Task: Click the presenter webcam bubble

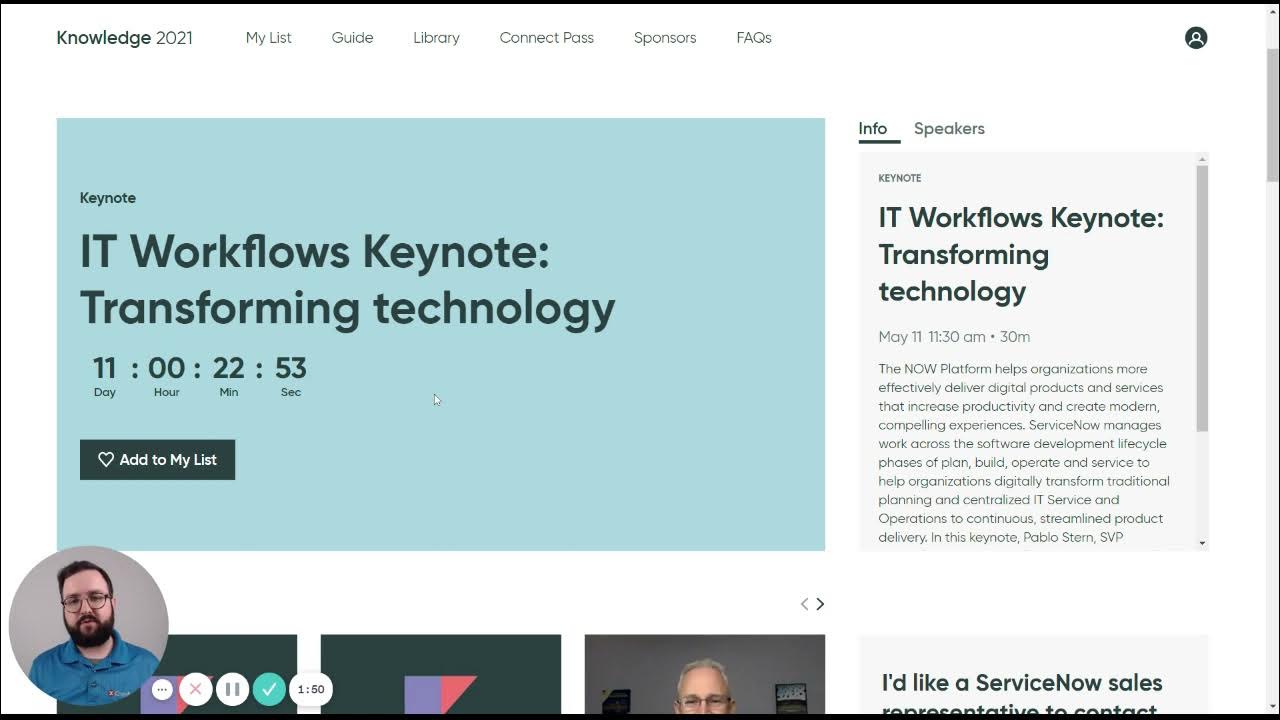Action: (x=88, y=626)
